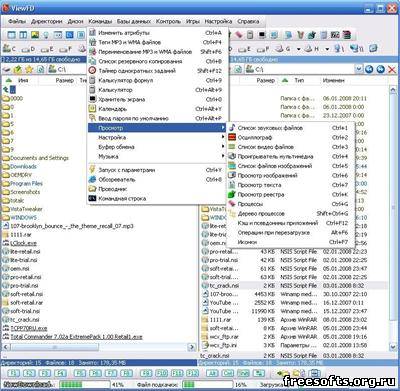Open the right panel path history dropdown
Screen dimensions: 400x391
tap(359, 69)
